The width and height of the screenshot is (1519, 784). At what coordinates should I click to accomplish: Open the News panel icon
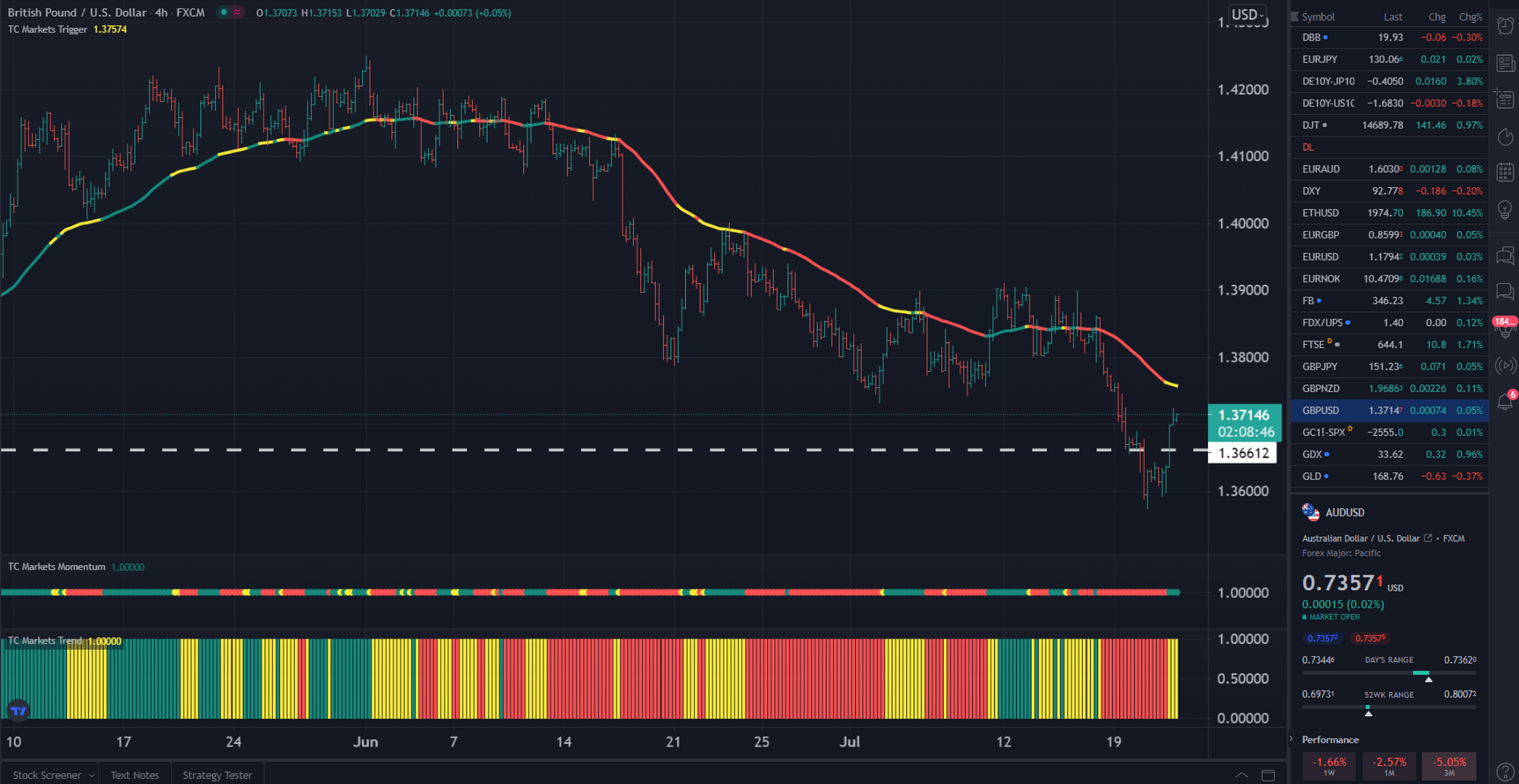pos(1505,63)
